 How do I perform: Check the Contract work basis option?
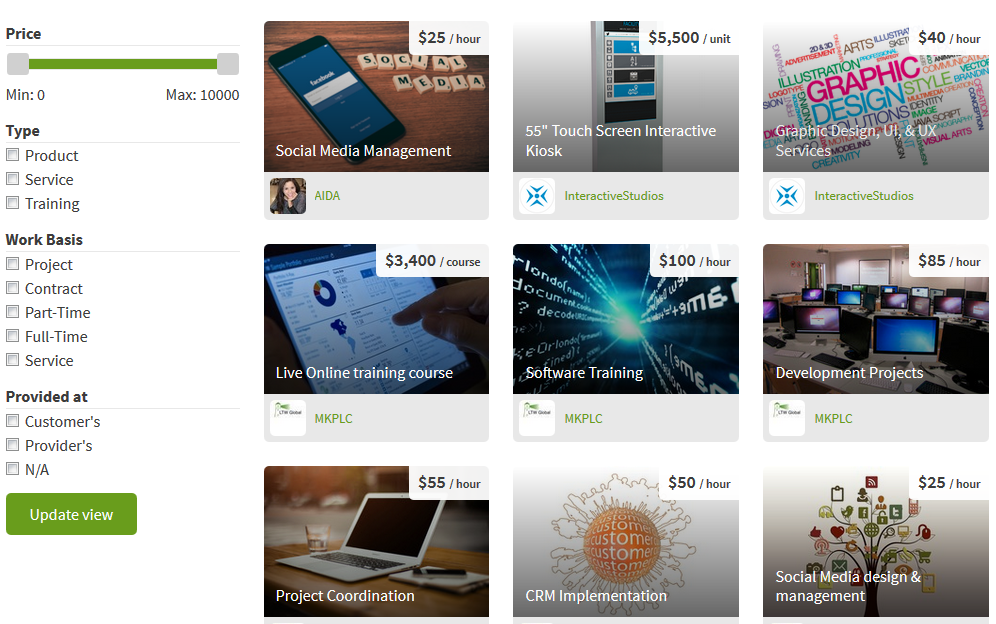click(x=12, y=288)
